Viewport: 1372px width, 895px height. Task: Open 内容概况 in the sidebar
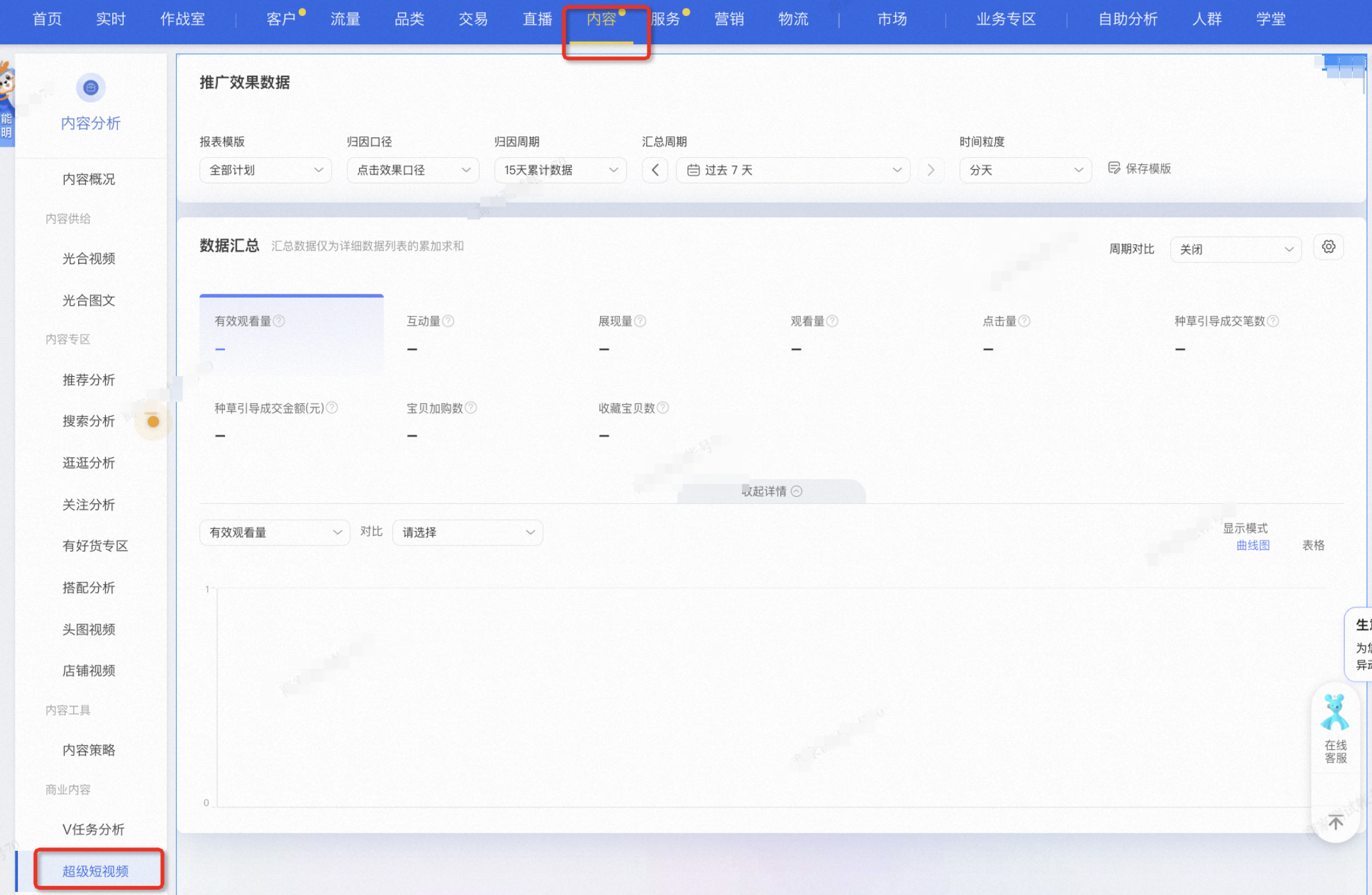pos(89,179)
